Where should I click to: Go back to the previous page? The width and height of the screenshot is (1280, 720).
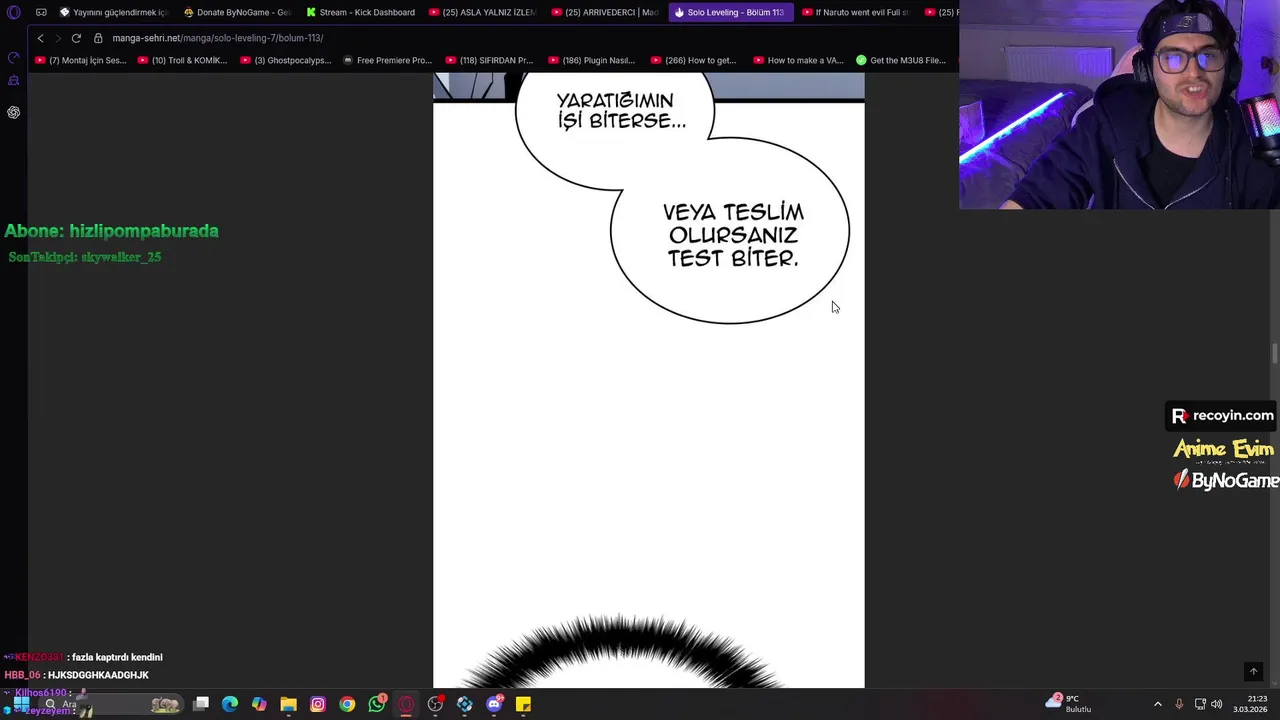[40, 38]
